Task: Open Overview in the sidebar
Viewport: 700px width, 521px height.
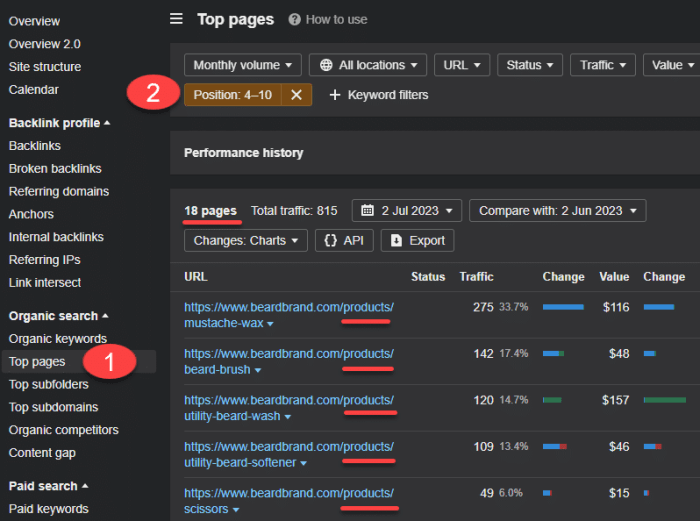Action: 34,21
